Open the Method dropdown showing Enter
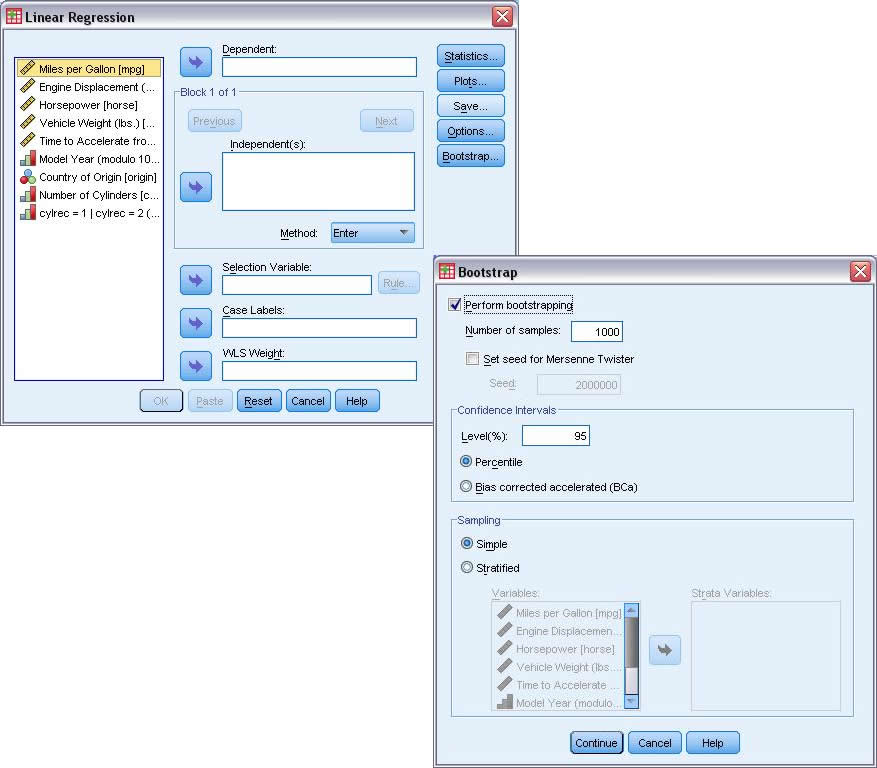This screenshot has width=877, height=768. point(373,233)
